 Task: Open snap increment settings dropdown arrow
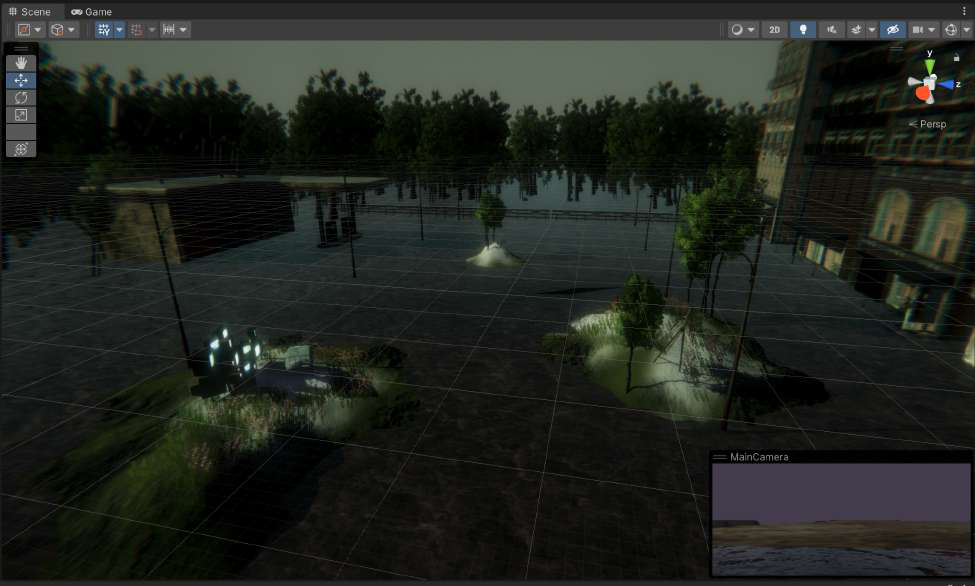(x=183, y=30)
